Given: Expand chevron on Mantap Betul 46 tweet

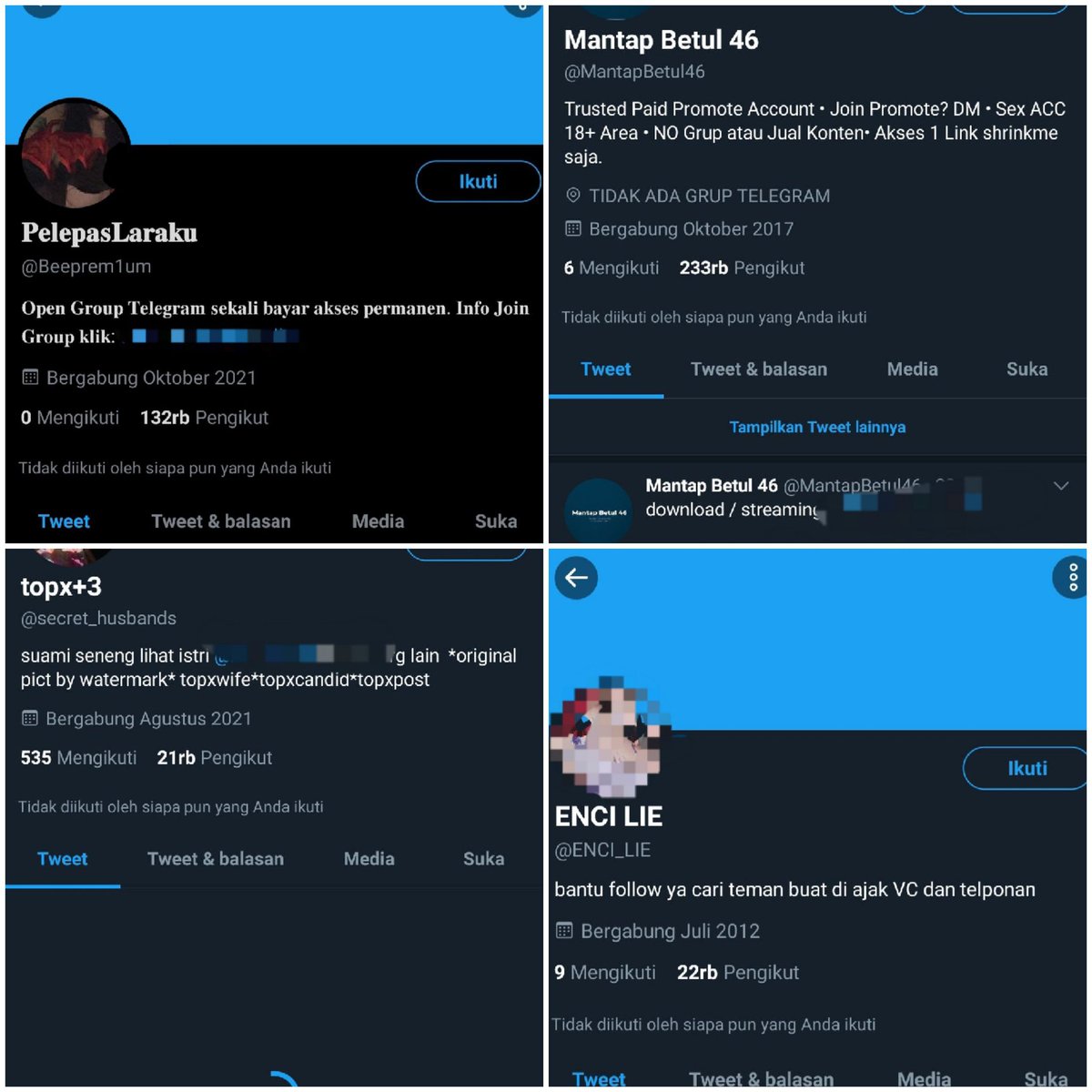Looking at the screenshot, I should coord(1061,486).
